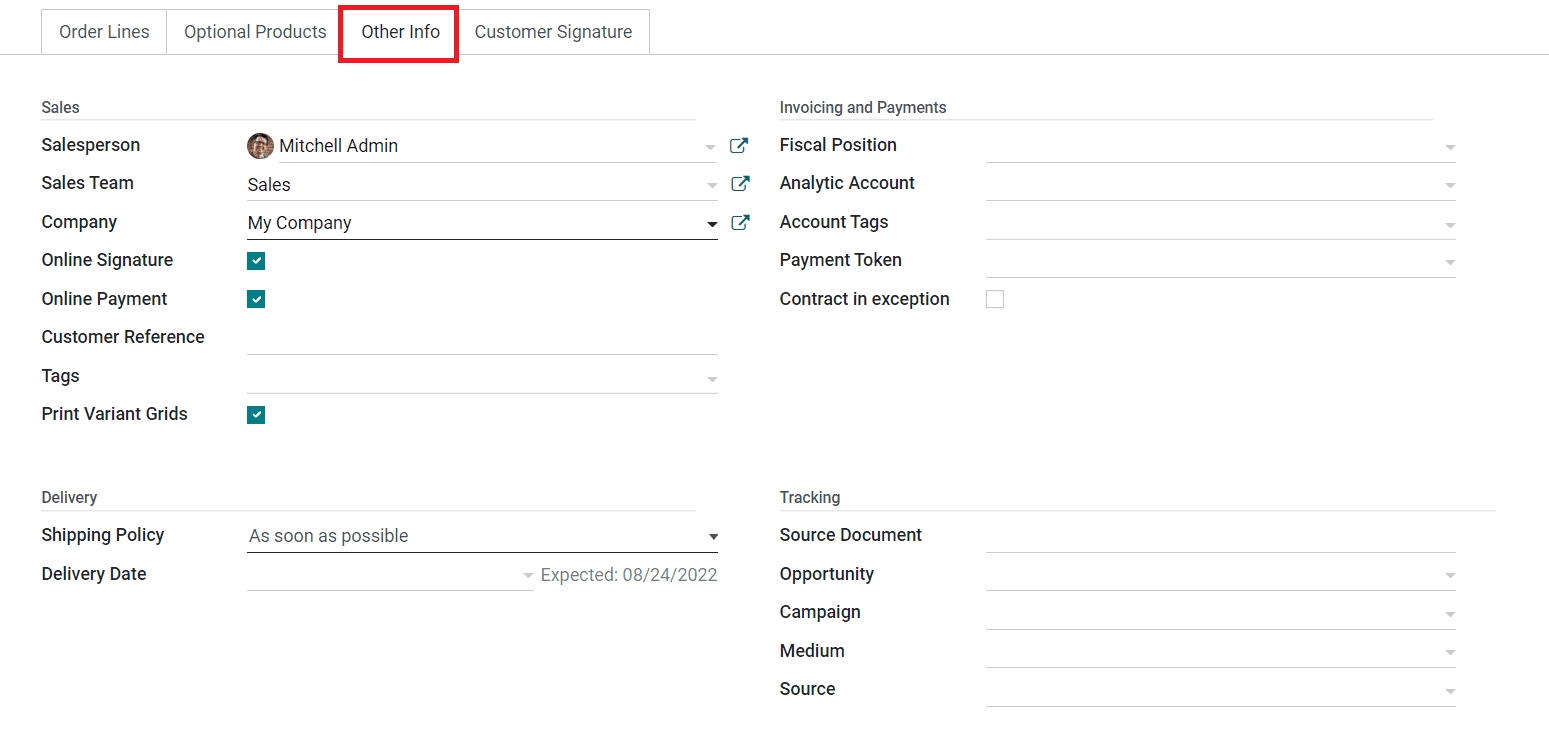Viewport: 1549px width, 730px height.
Task: Open the Fiscal Position dropdown
Action: (1449, 147)
